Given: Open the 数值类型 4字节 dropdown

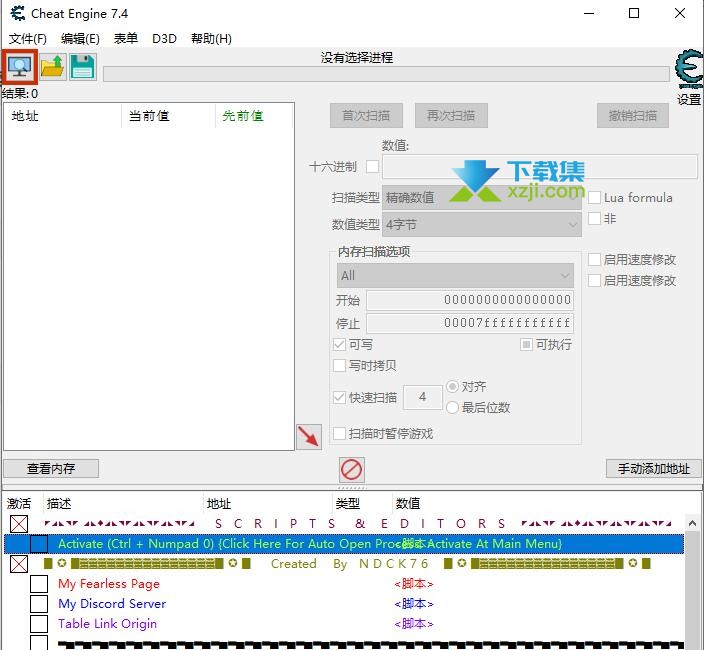Looking at the screenshot, I should click(x=482, y=224).
